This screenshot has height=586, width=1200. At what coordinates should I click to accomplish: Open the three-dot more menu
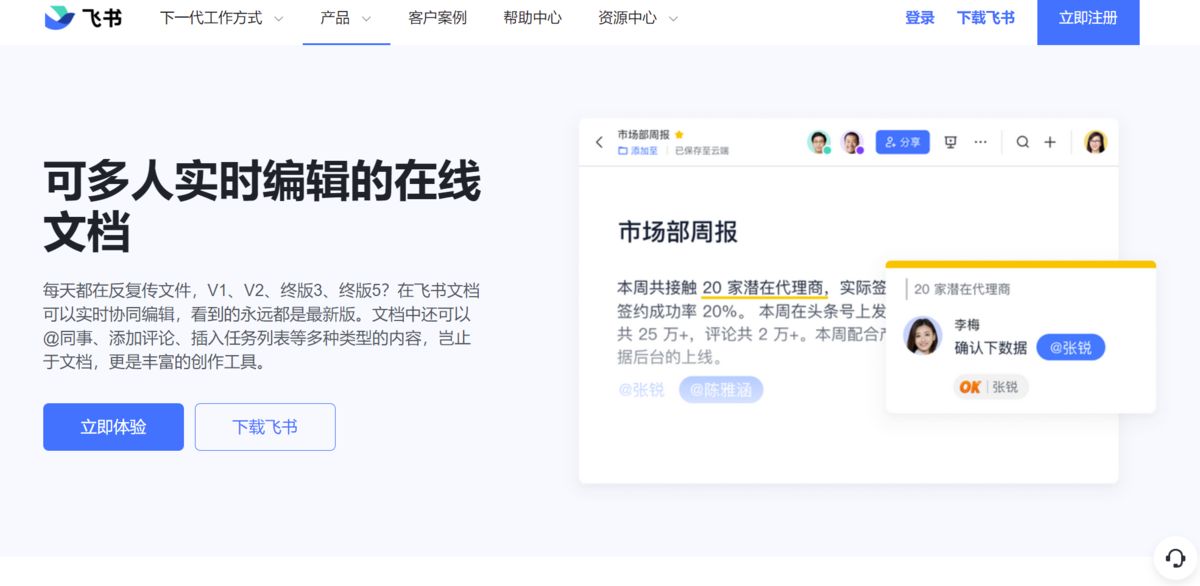click(x=981, y=142)
